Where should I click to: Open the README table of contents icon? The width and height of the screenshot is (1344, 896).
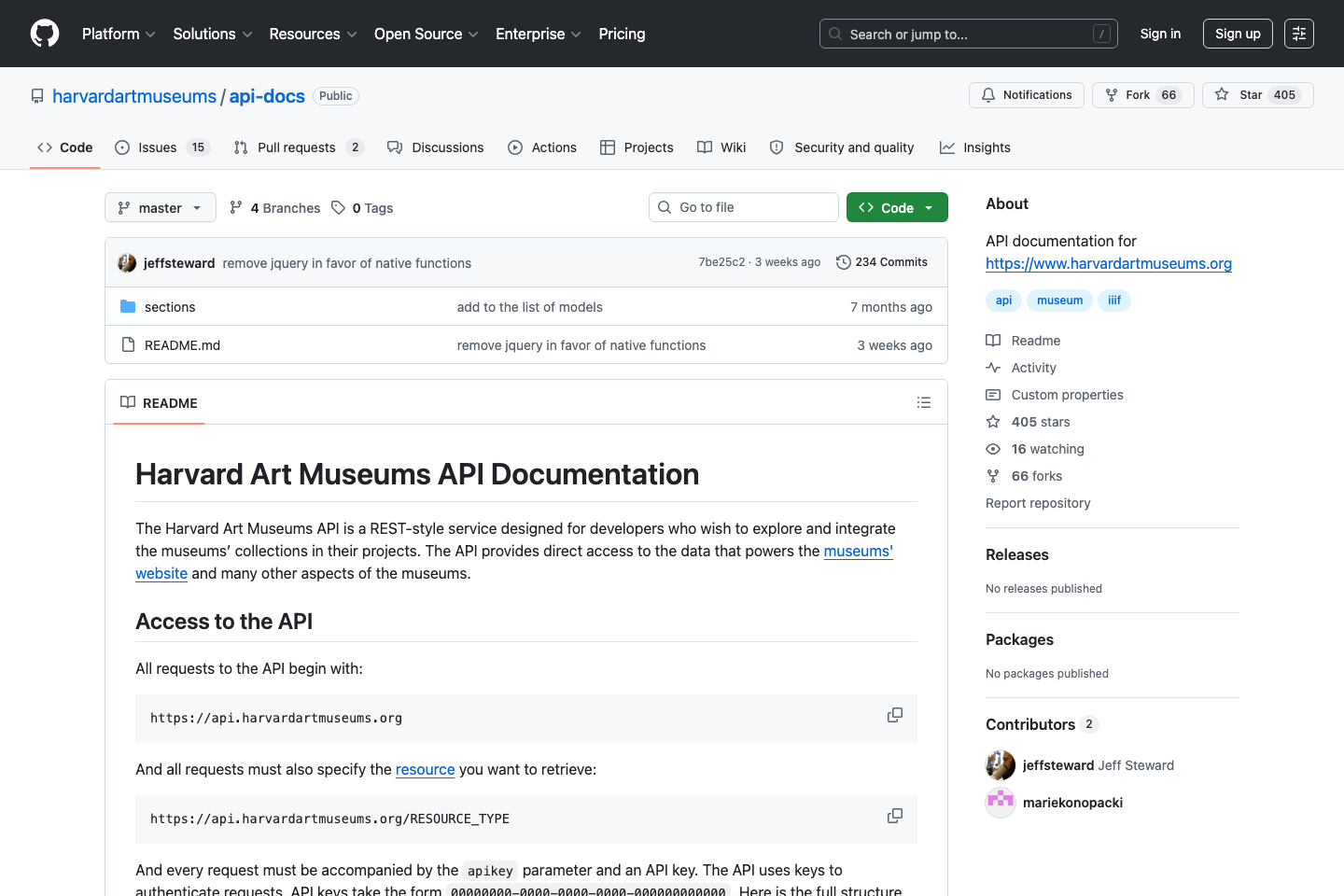point(924,402)
